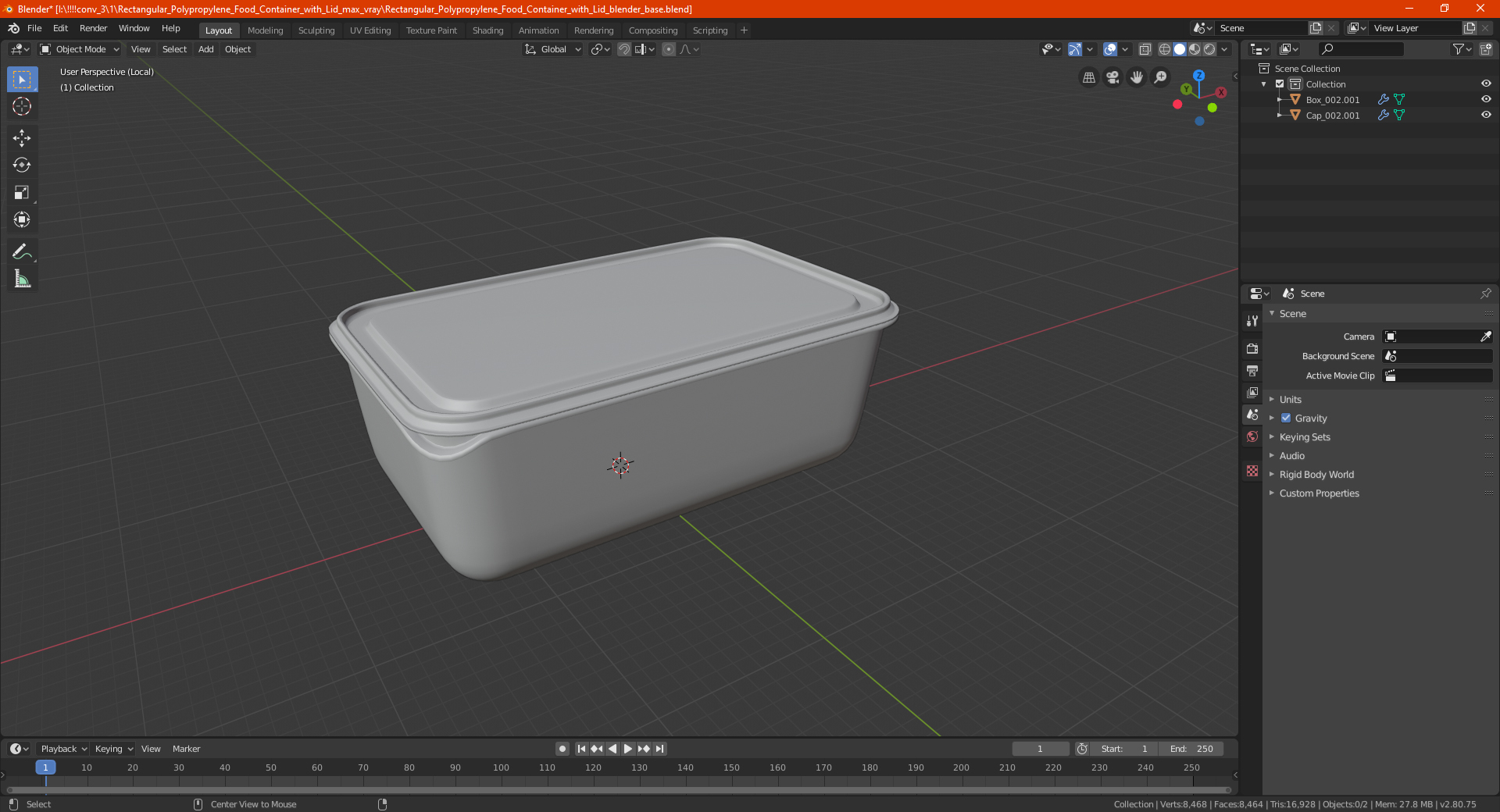1500x812 pixels.
Task: Toggle snapping magnet in header
Action: coord(624,49)
